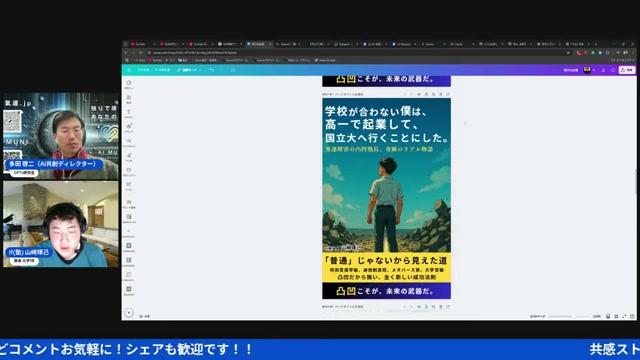Open grid view icon in bottom bar
The image size is (640, 360).
point(616,316)
